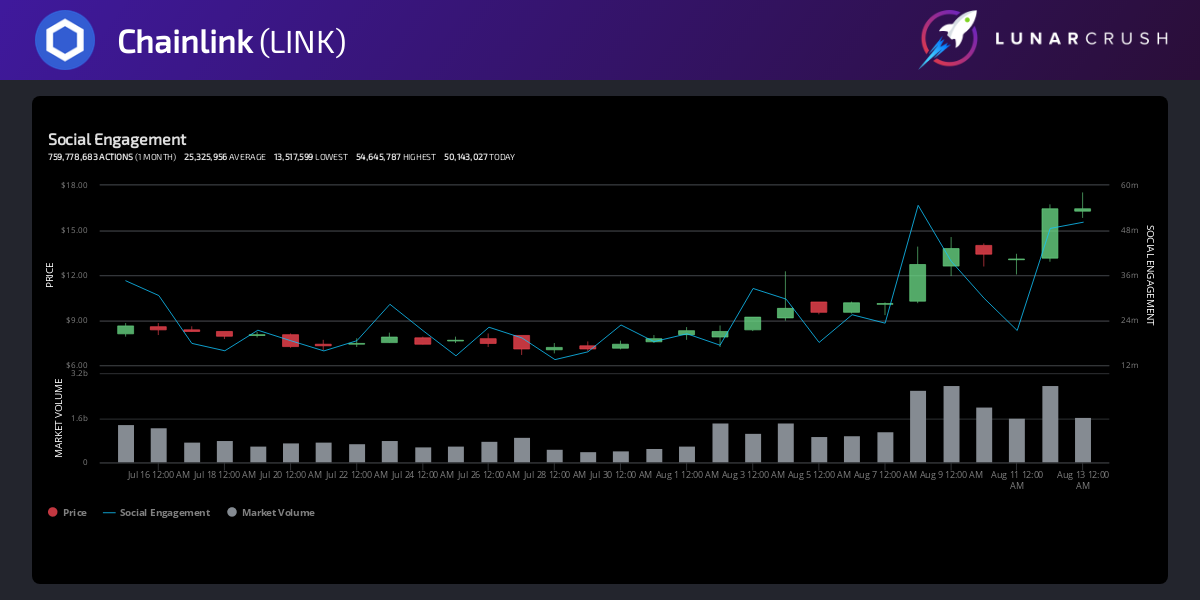Toggle the Price series legend label

tap(75, 512)
